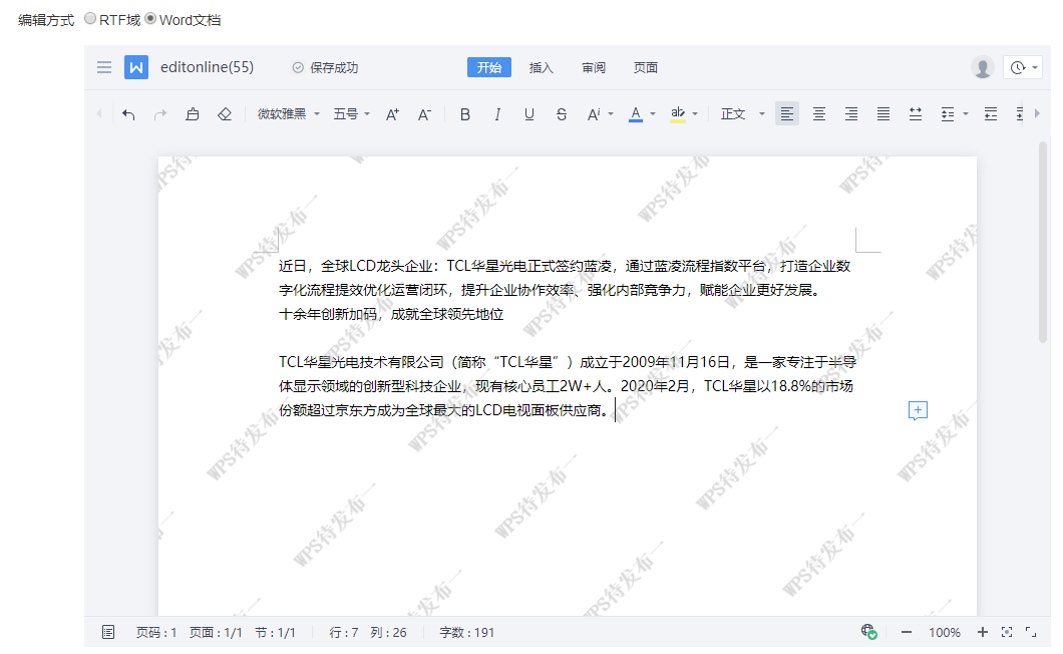1063x654 pixels.
Task: Click the line spacing icon
Action: point(948,114)
